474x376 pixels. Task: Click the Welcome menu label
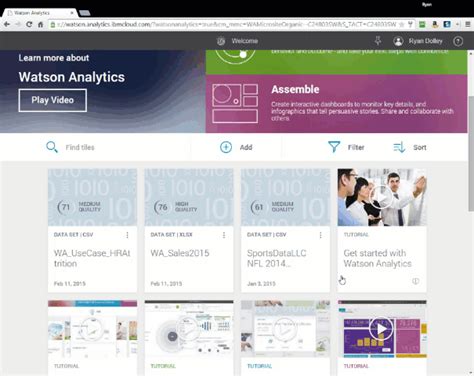coord(245,41)
